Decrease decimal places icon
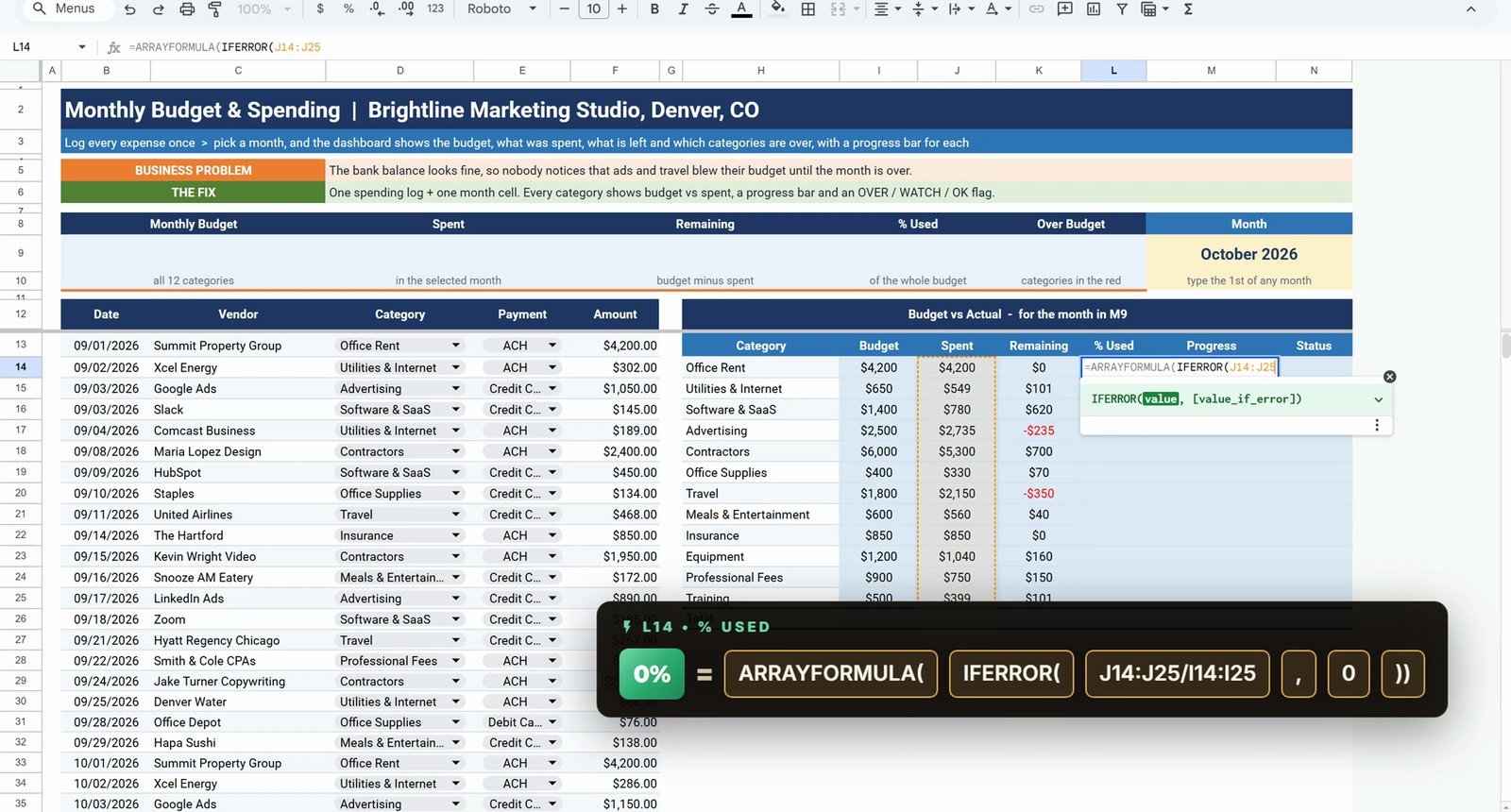This screenshot has width=1511, height=812. click(x=377, y=8)
